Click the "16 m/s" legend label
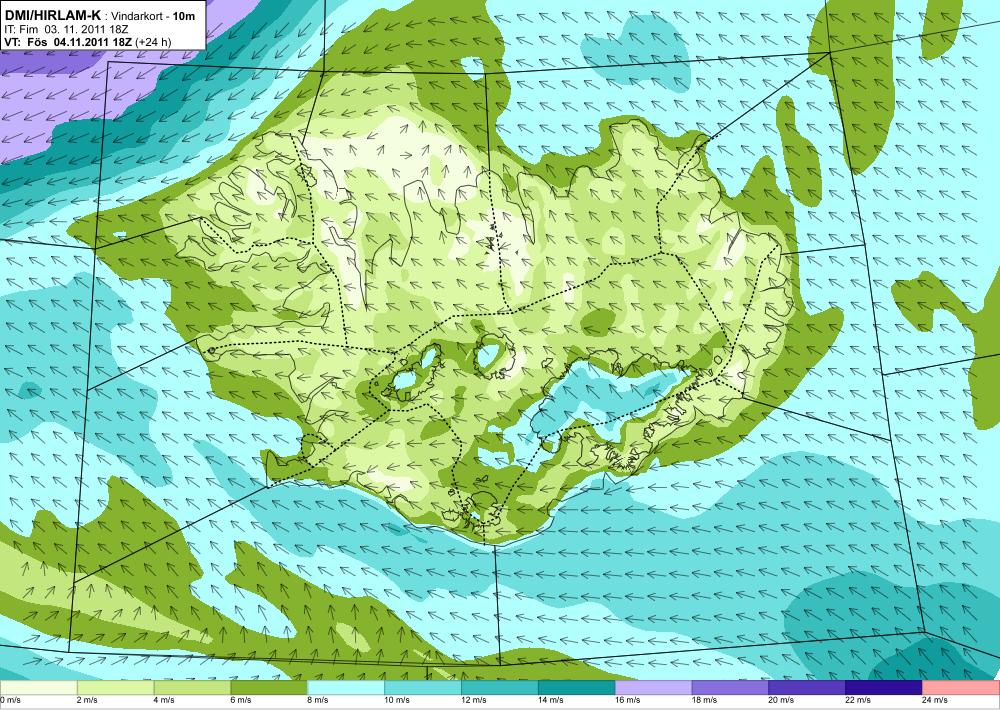Screen dimensions: 1000x710 627,700
